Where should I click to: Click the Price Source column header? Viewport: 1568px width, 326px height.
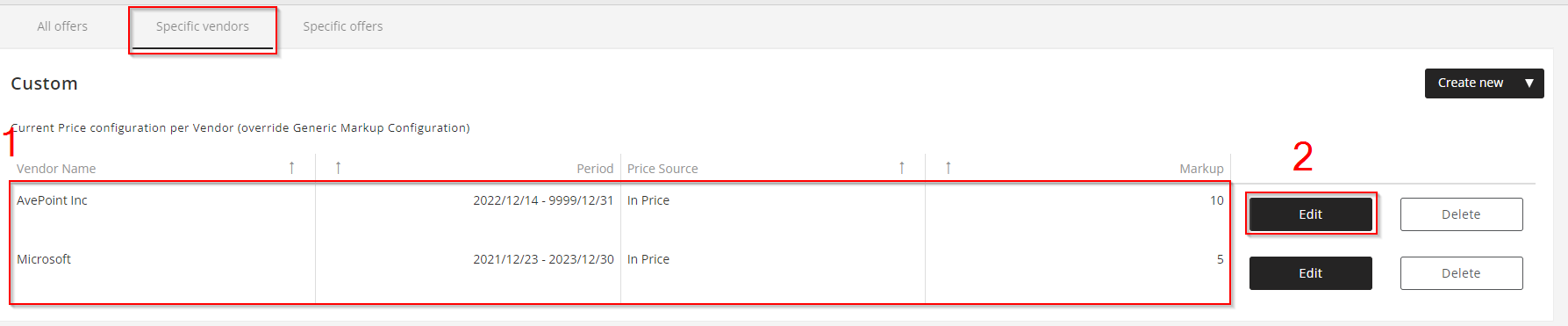[x=662, y=169]
